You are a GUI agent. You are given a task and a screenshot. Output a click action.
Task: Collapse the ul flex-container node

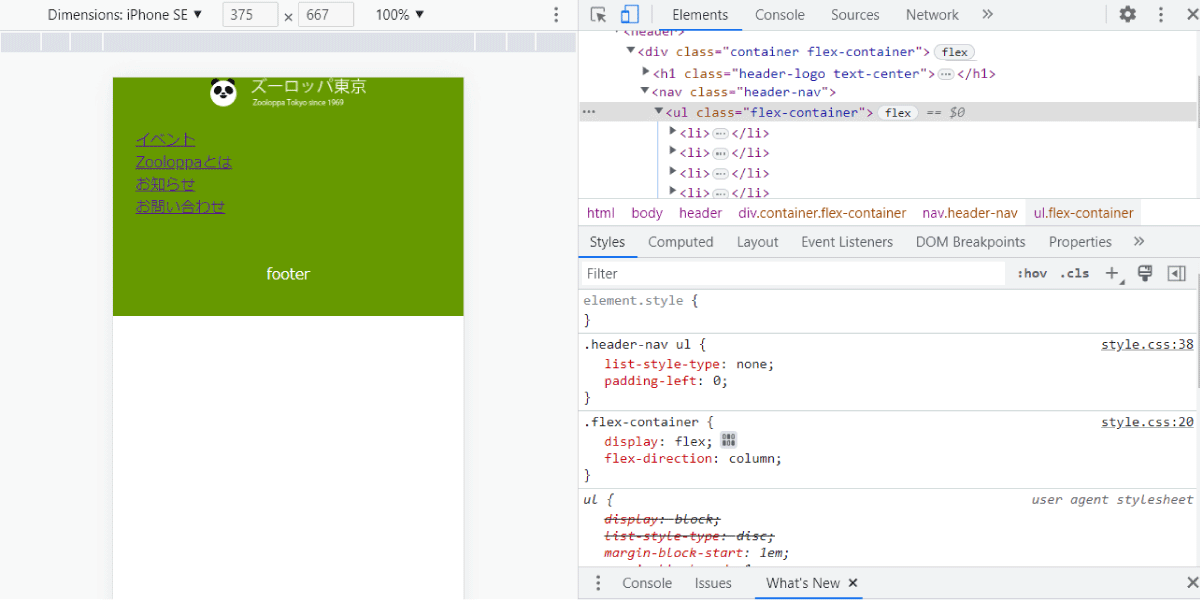tap(659, 111)
